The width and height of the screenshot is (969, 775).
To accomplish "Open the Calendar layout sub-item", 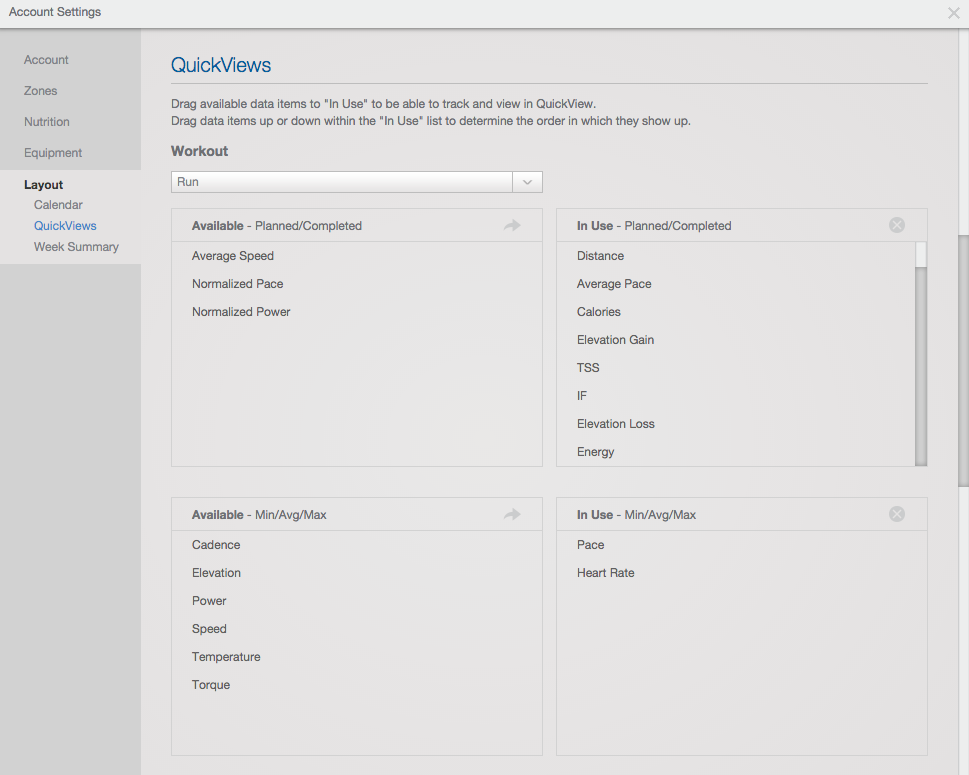I will click(58, 205).
